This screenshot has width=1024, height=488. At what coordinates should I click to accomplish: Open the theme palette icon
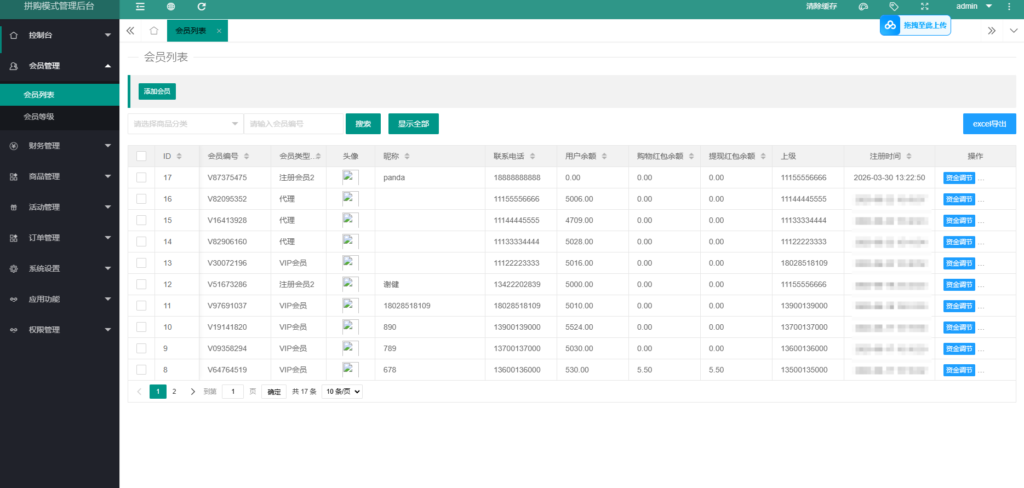click(x=863, y=7)
